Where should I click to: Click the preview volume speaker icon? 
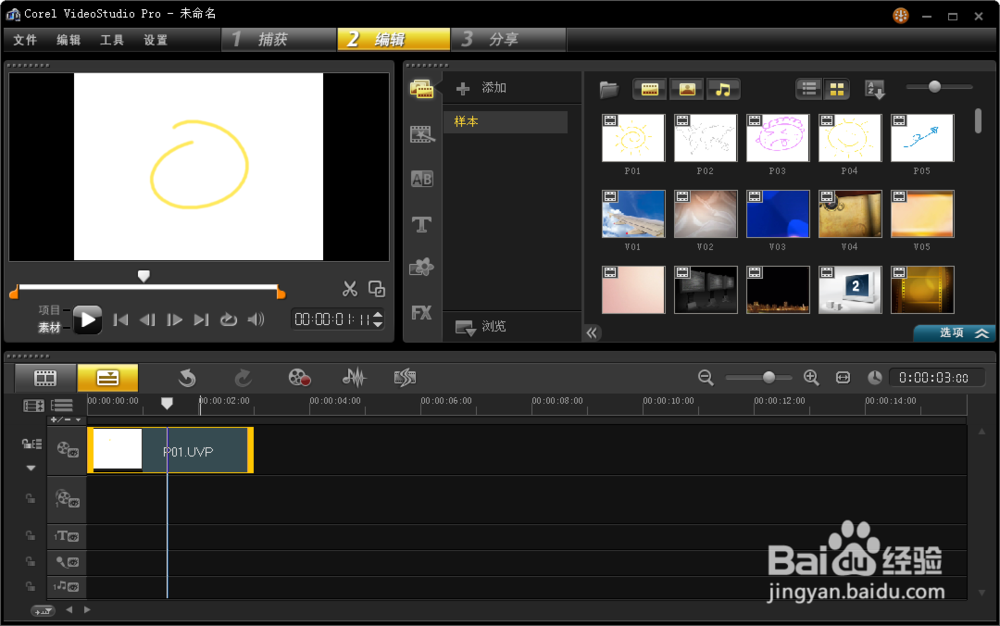tap(256, 319)
